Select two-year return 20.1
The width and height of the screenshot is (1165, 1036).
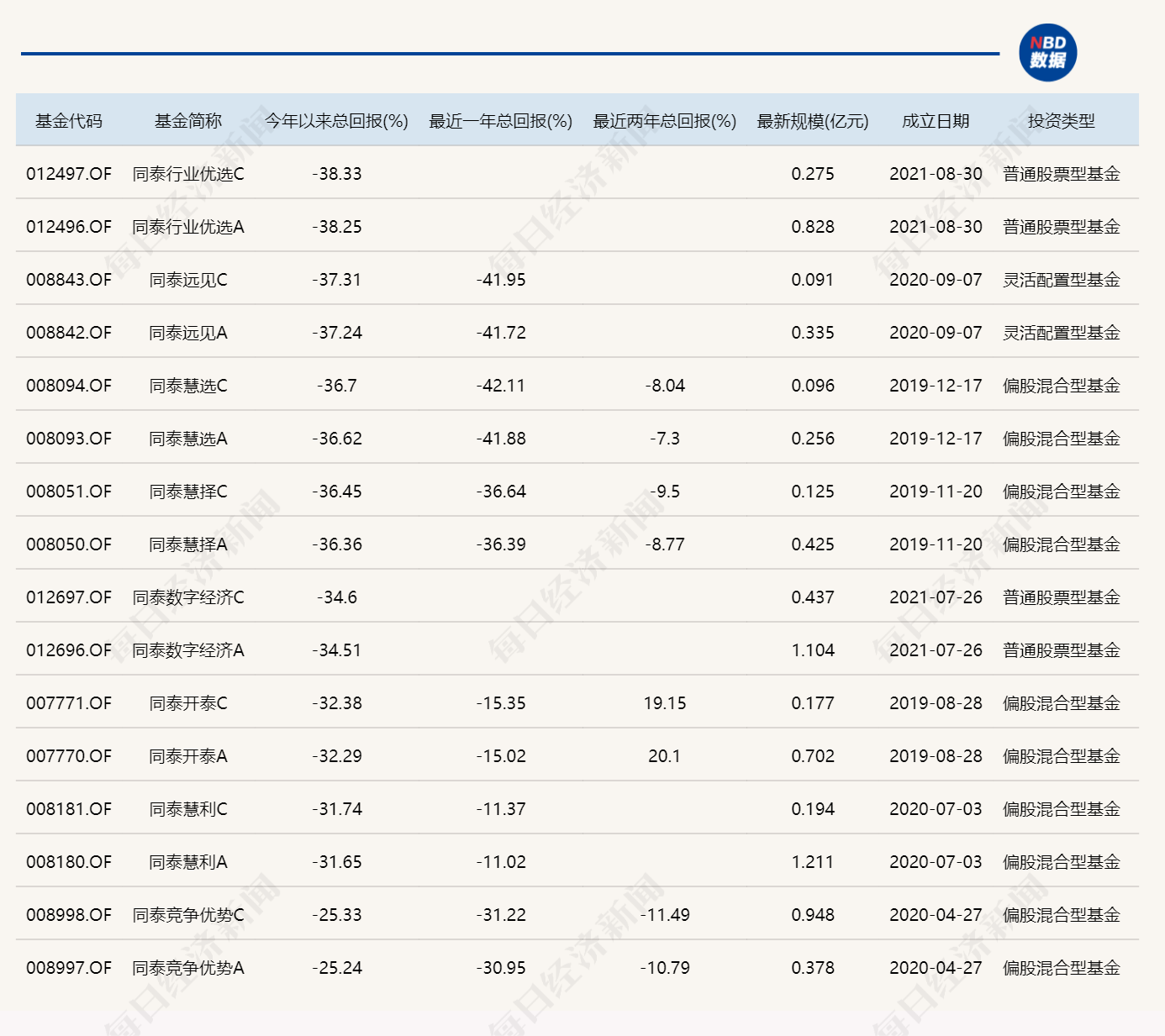(x=664, y=756)
